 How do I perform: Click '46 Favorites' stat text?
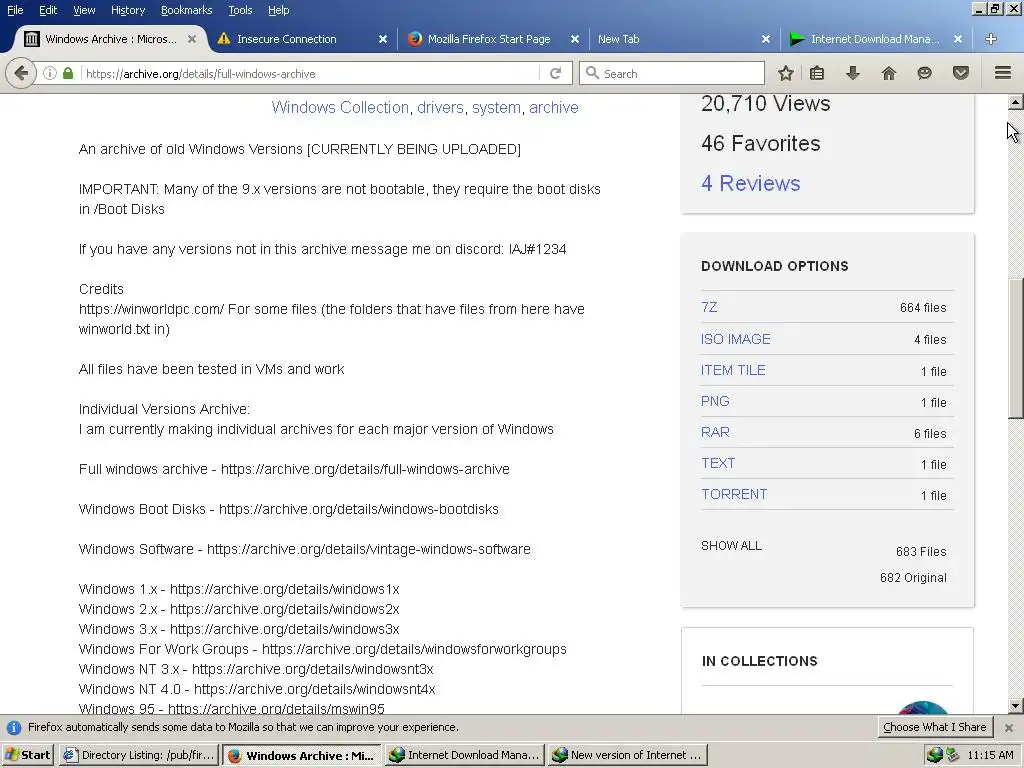[x=761, y=144]
